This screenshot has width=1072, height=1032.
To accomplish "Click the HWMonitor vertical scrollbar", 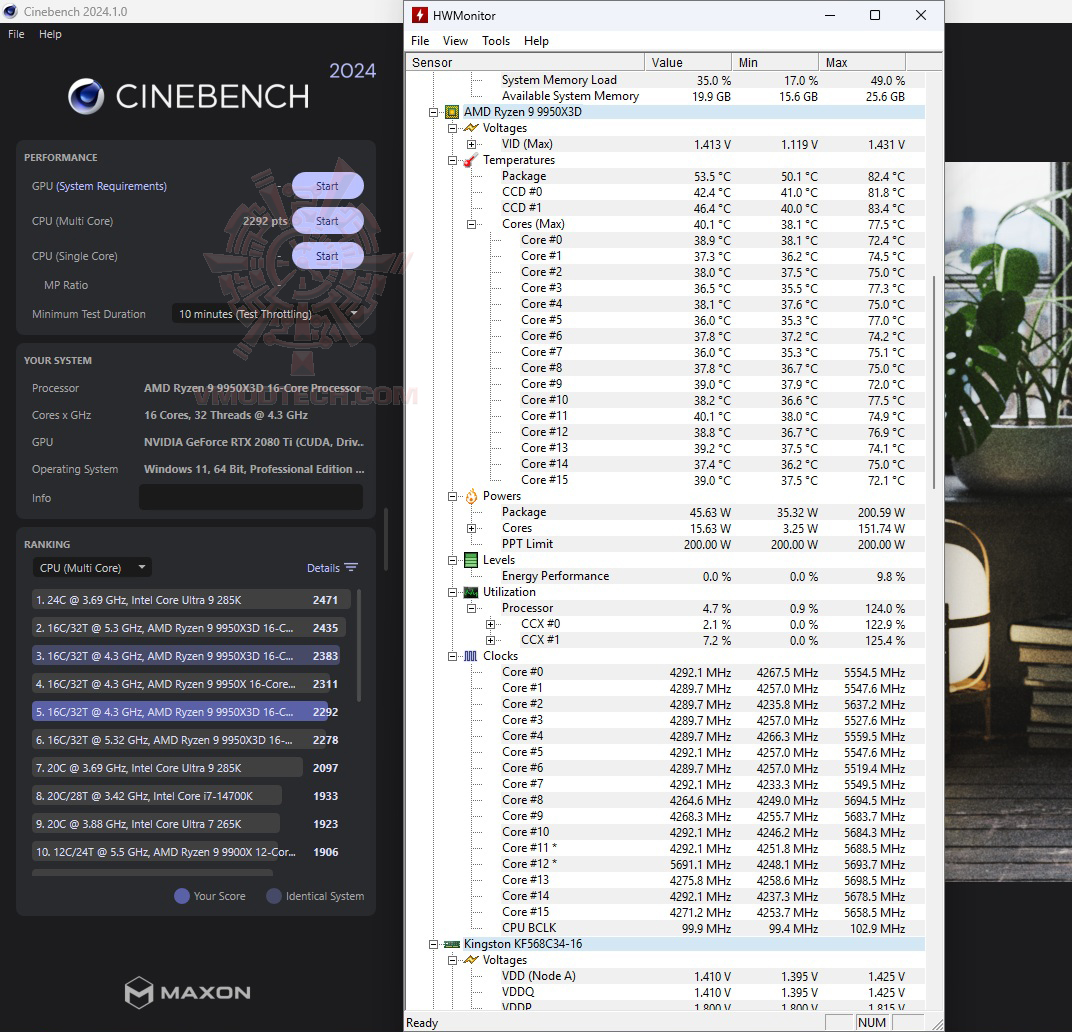I will click(x=934, y=382).
